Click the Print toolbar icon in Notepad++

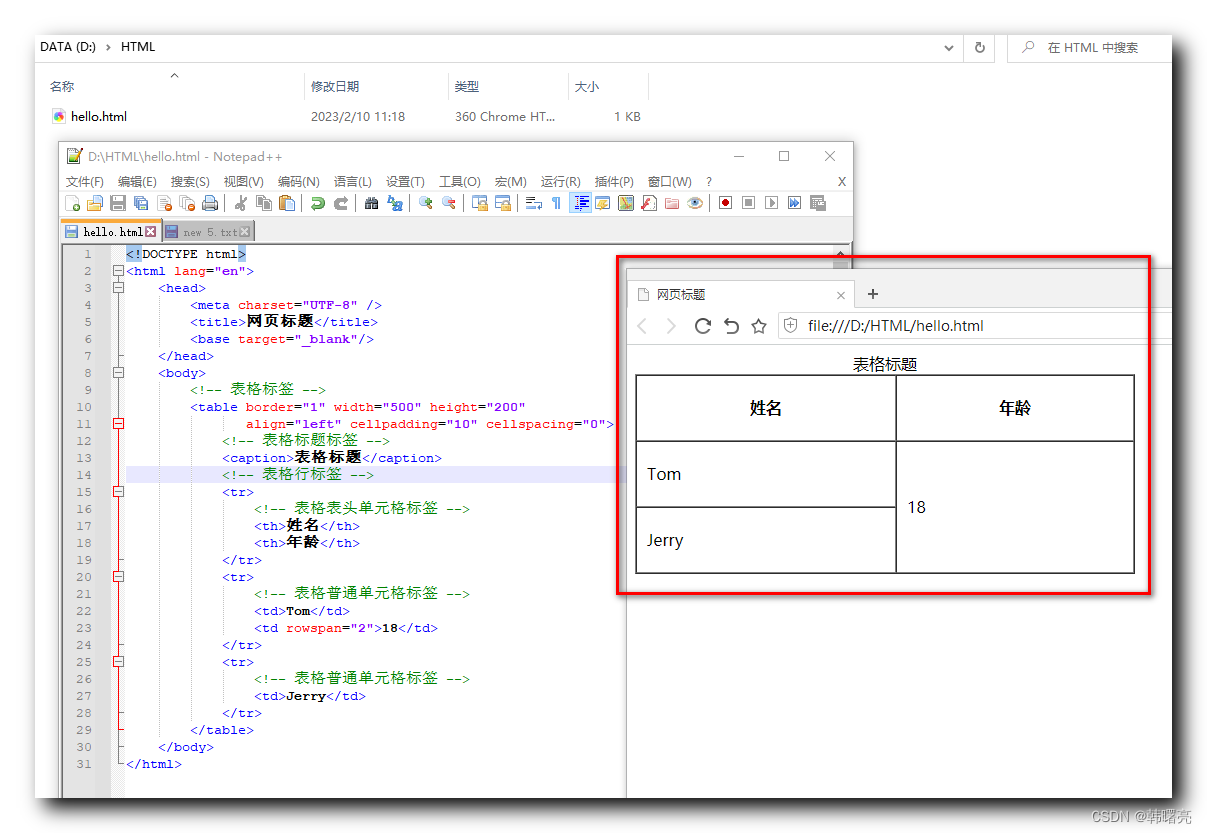click(210, 203)
